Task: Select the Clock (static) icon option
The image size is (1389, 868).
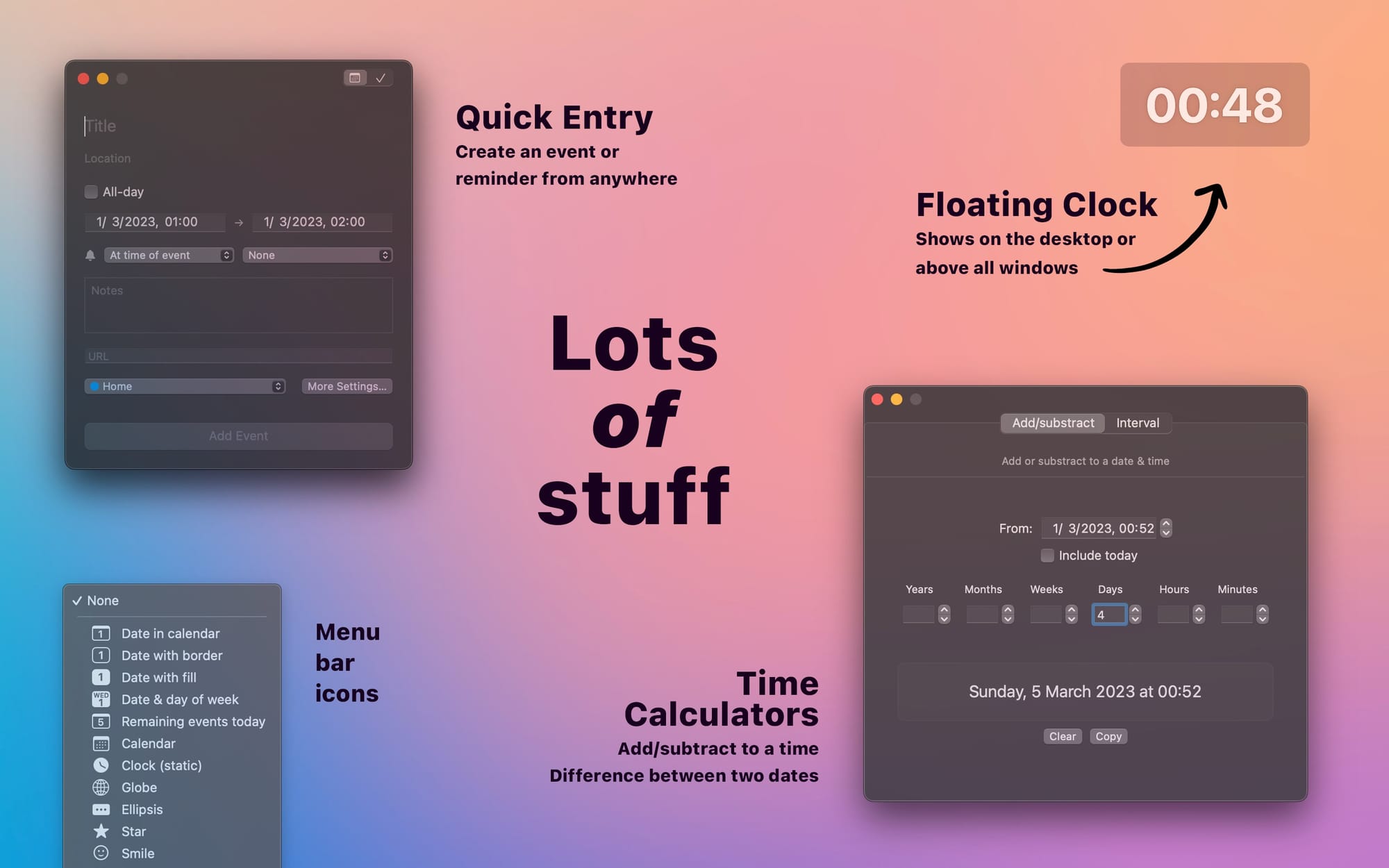Action: (161, 765)
